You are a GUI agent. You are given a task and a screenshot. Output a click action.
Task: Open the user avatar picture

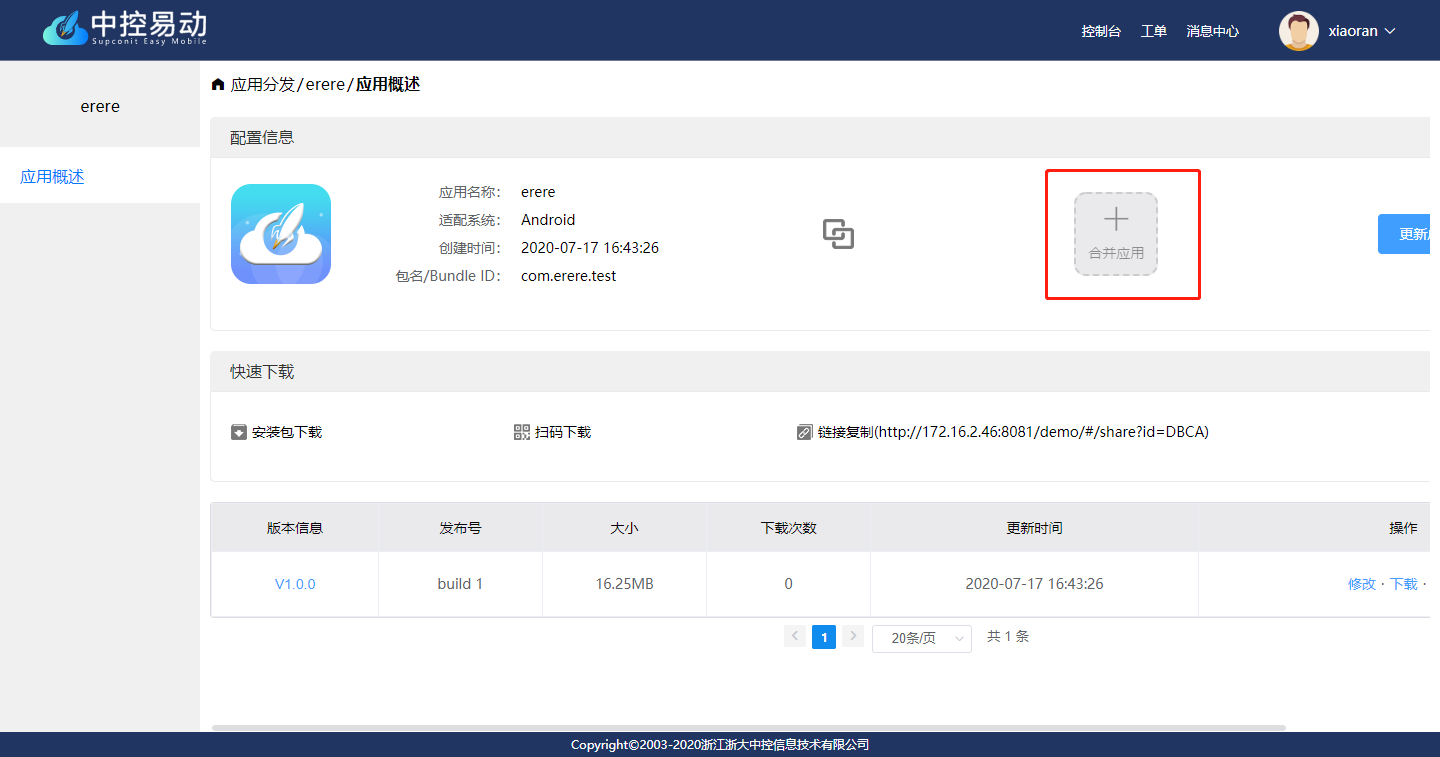pyautogui.click(x=1298, y=31)
